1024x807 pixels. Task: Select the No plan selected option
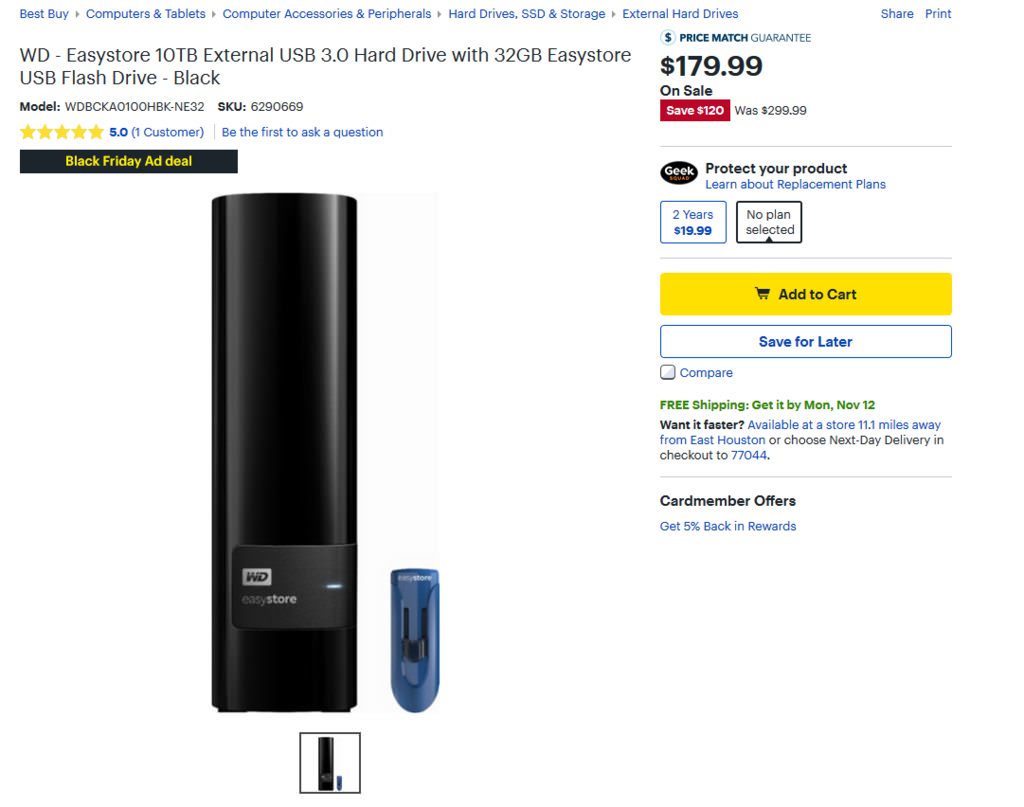point(769,222)
